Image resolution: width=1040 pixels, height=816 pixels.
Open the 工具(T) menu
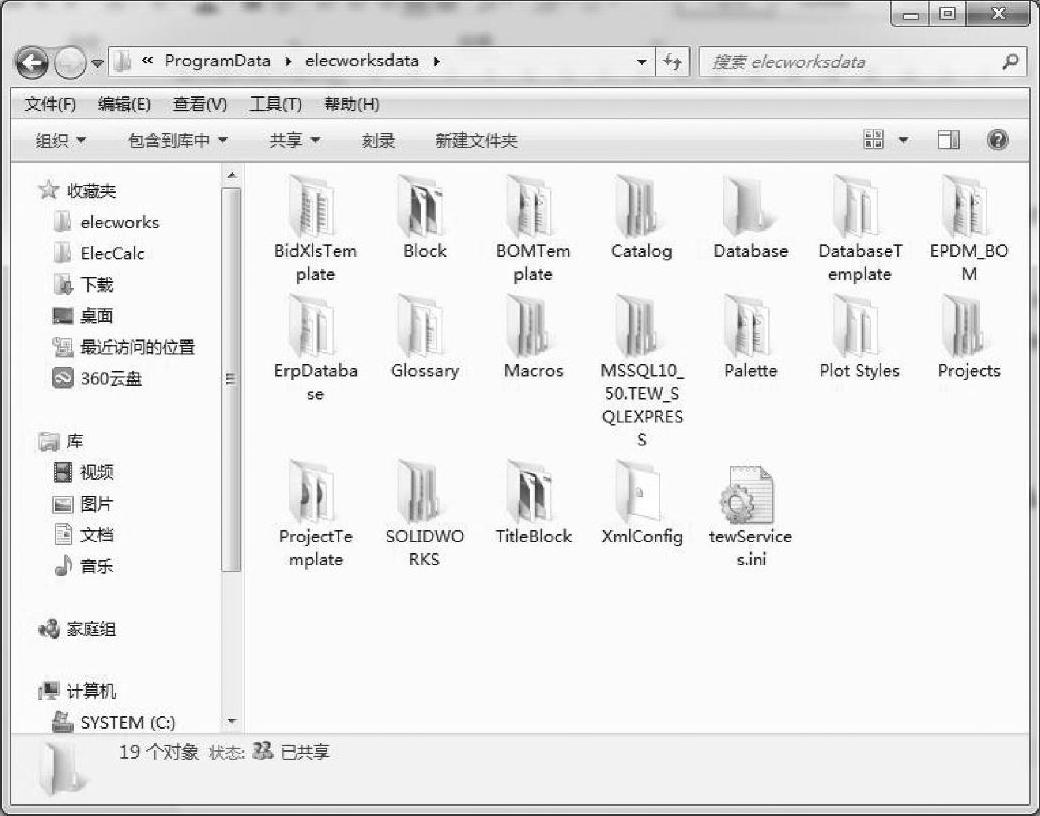[275, 104]
